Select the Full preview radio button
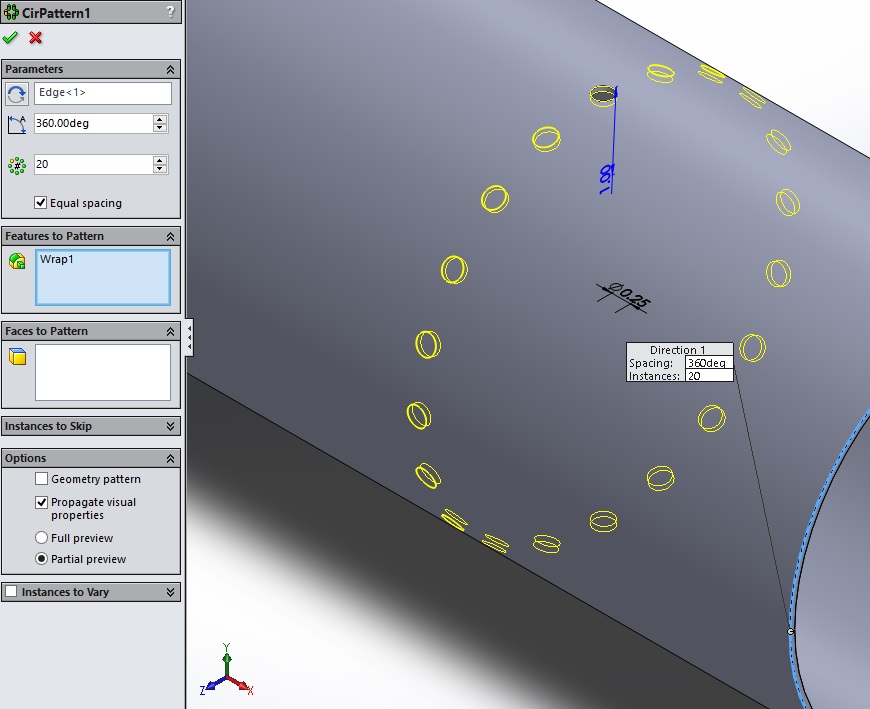This screenshot has width=870, height=709. click(x=41, y=538)
